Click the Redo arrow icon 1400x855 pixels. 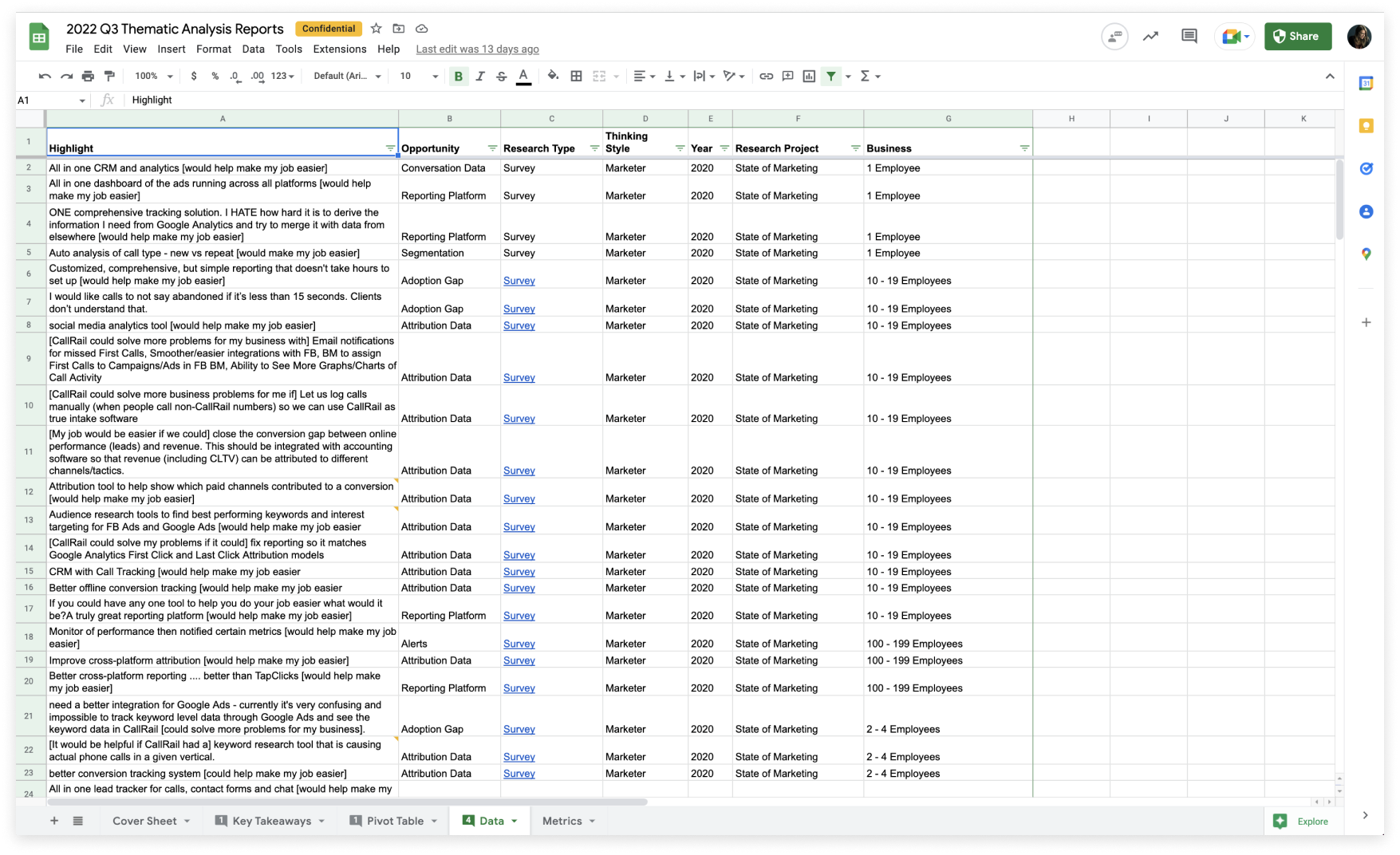tap(67, 77)
